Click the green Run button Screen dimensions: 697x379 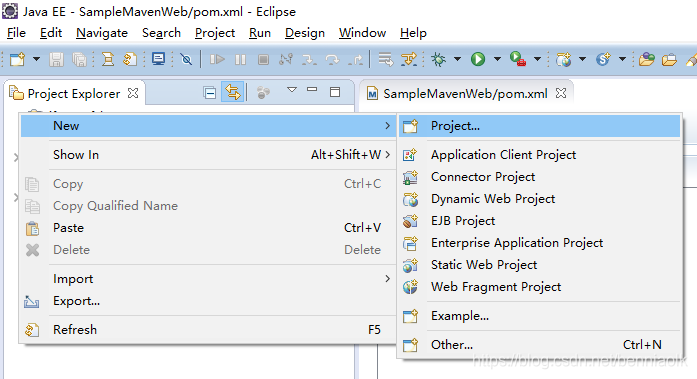[478, 59]
